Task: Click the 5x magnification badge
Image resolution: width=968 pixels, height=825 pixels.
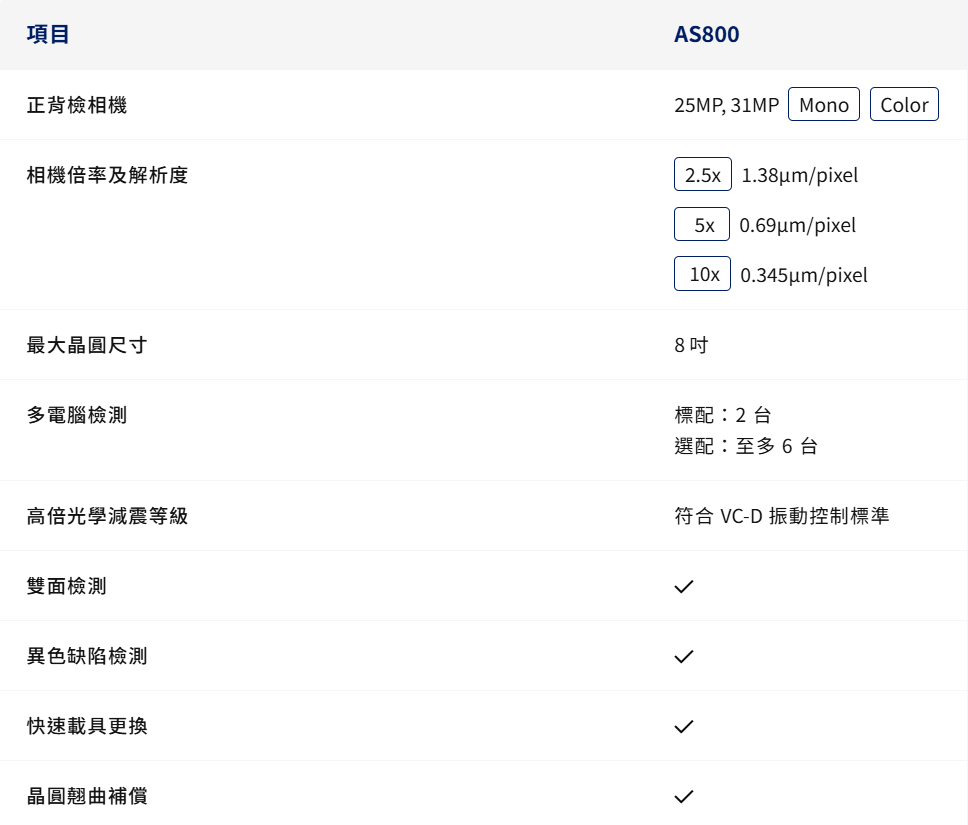Action: pyautogui.click(x=702, y=224)
